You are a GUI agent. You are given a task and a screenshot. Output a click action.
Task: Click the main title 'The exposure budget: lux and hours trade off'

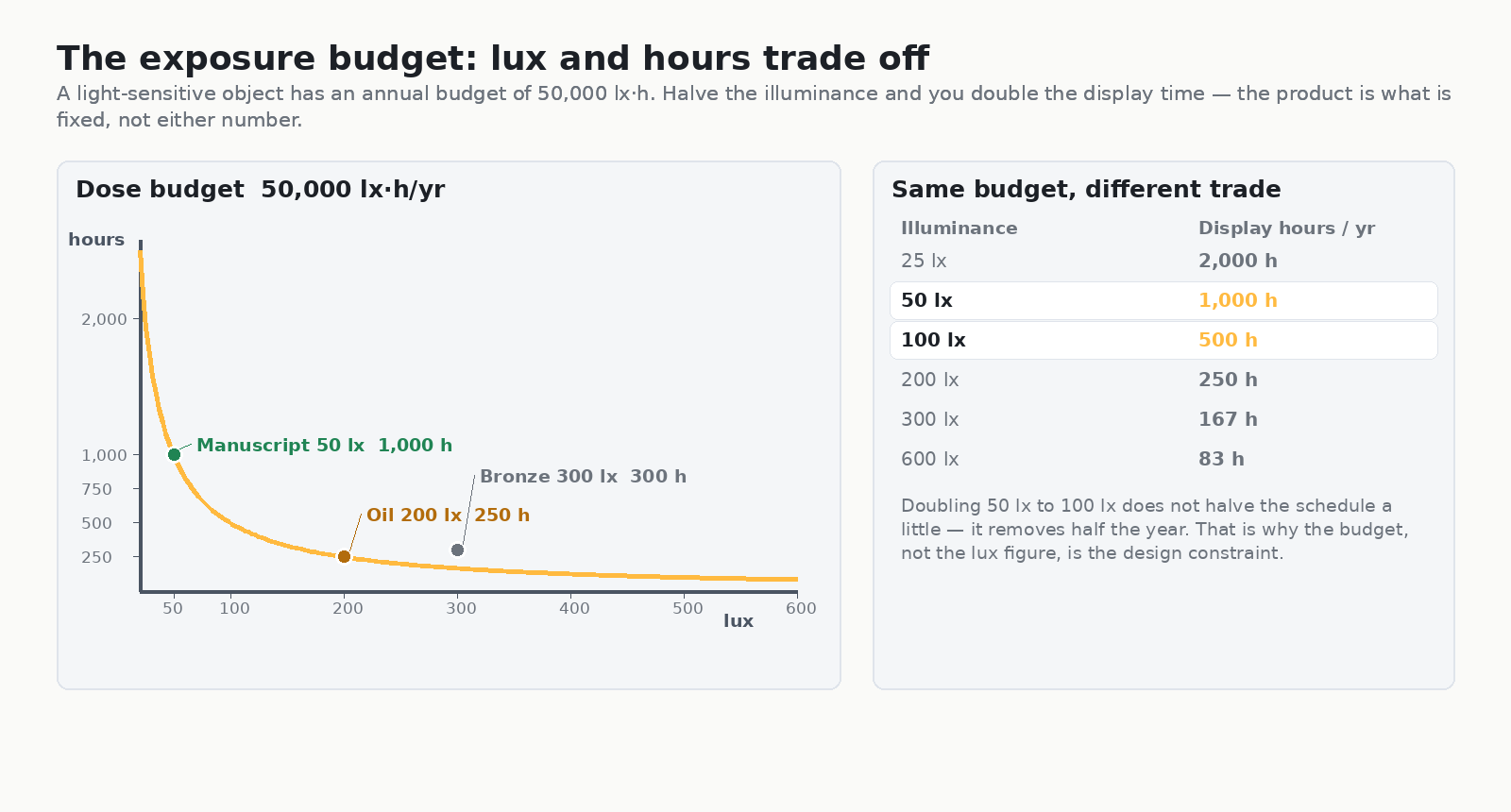[493, 59]
